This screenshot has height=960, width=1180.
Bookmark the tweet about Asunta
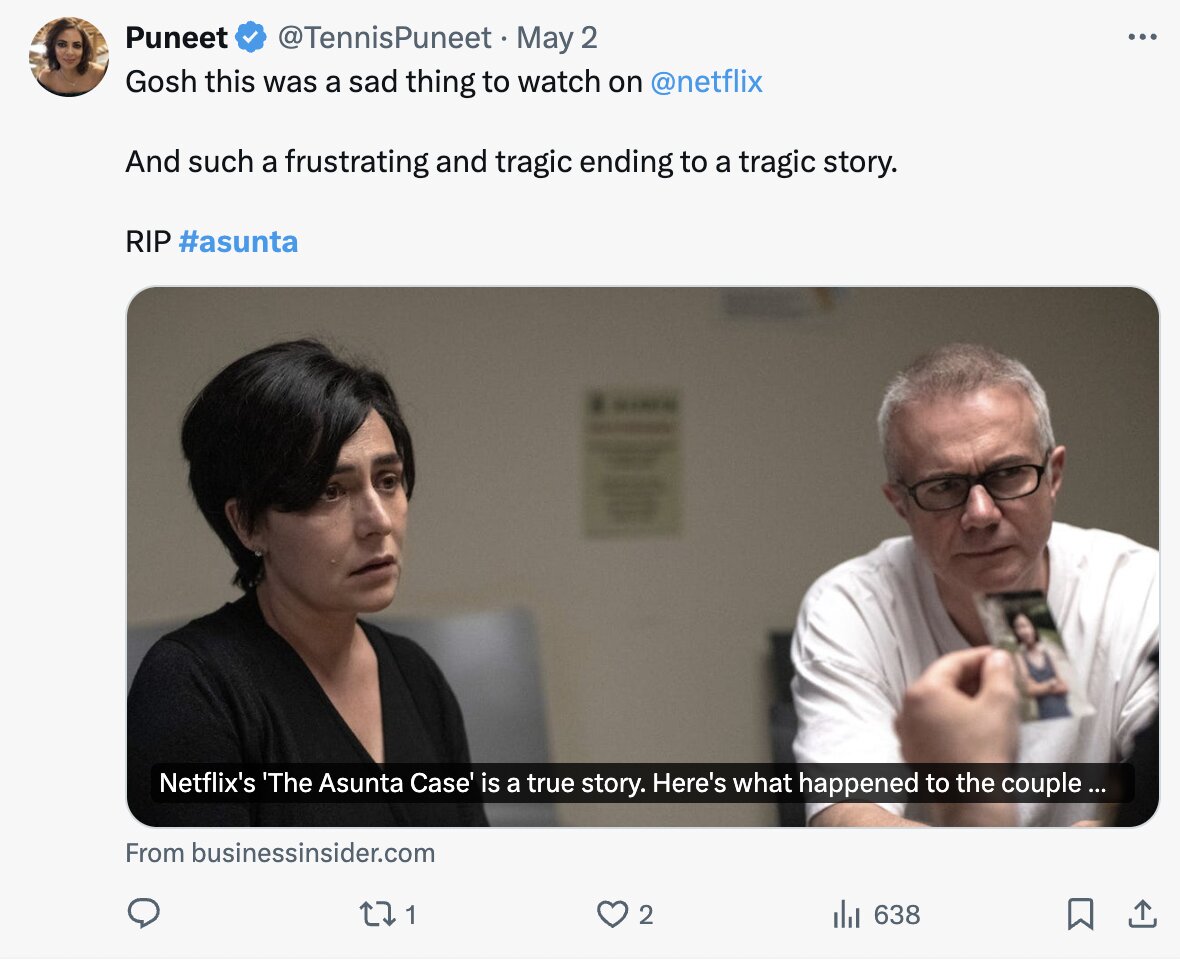pos(1080,913)
